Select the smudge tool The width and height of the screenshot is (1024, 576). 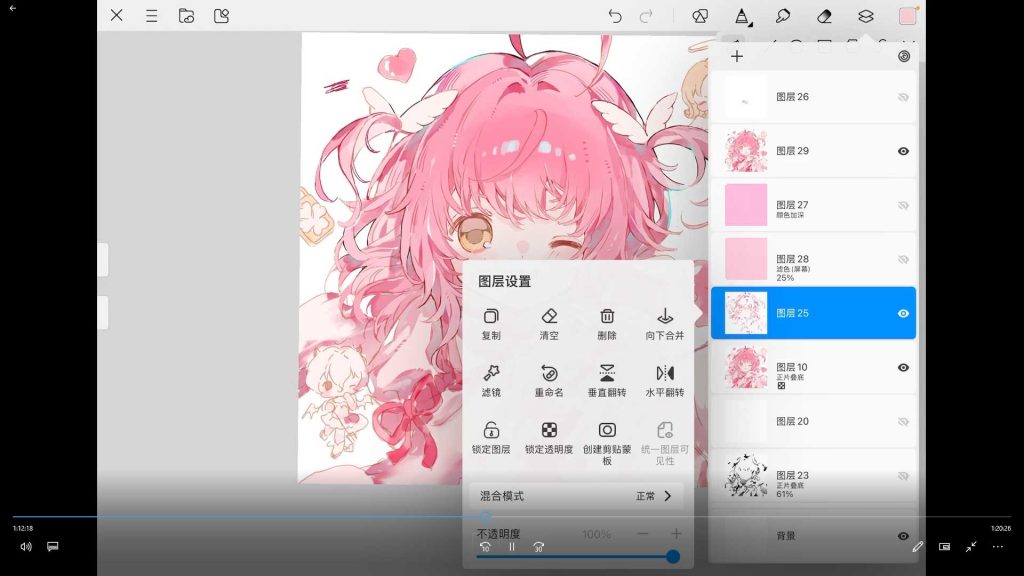[783, 16]
